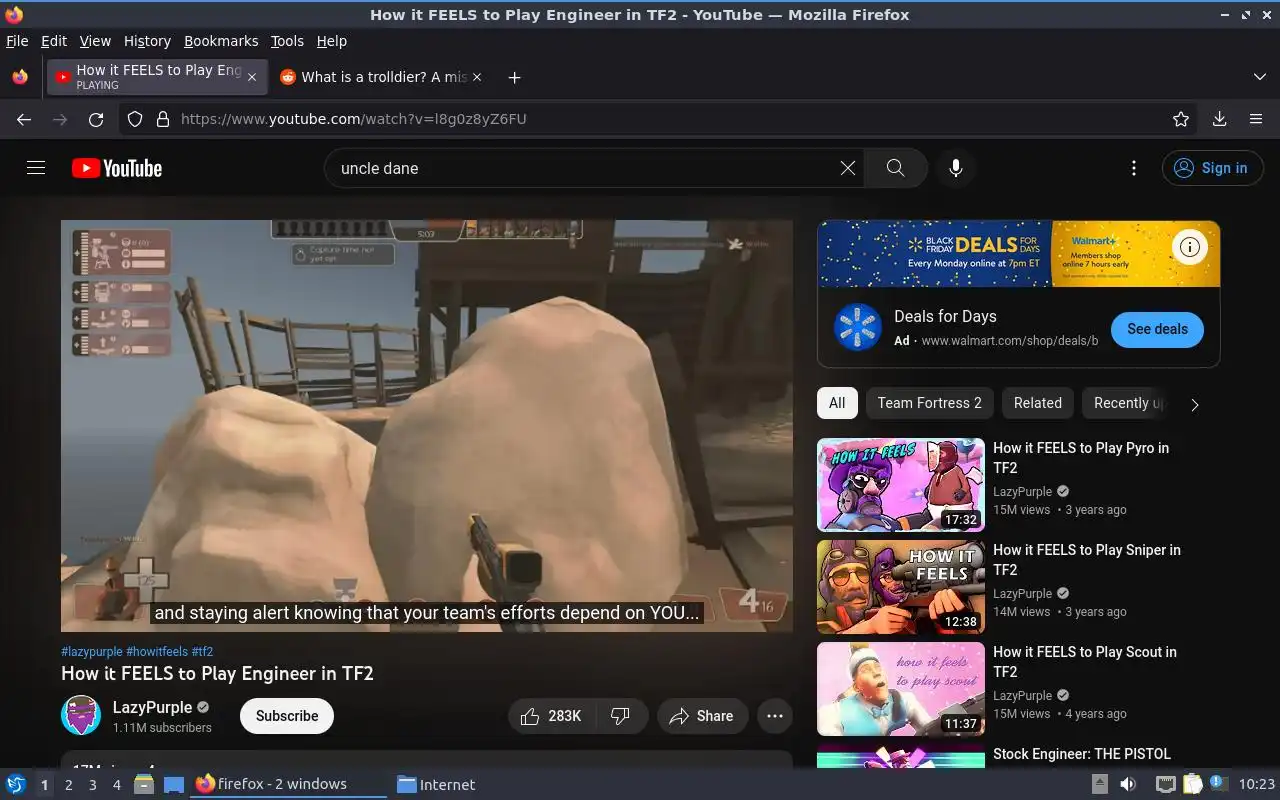The height and width of the screenshot is (800, 1280).
Task: Click the Share button
Action: 702,716
